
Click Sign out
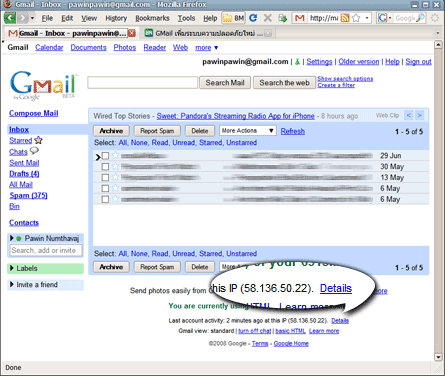point(418,62)
